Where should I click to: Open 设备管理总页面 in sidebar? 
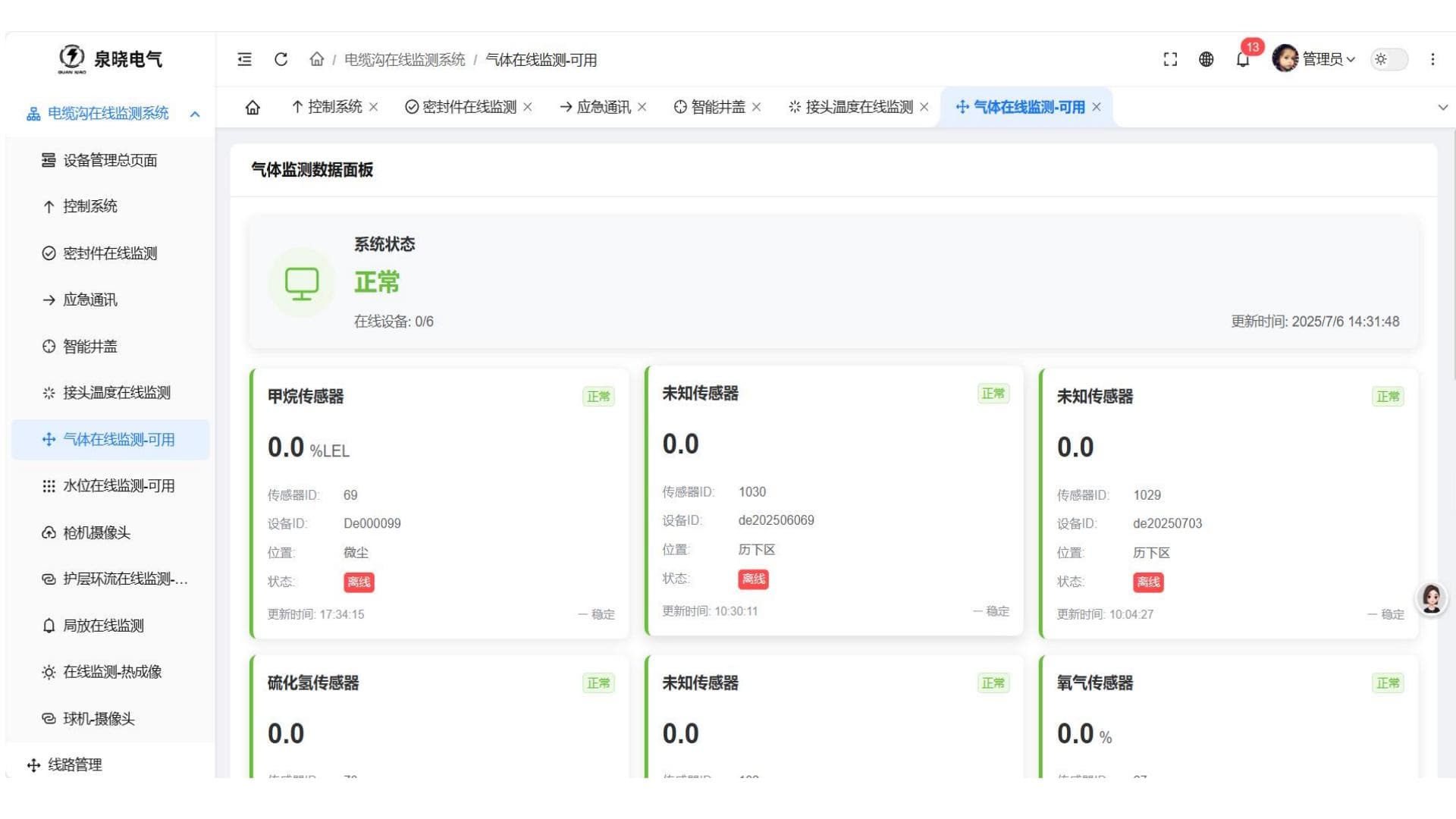coord(110,160)
